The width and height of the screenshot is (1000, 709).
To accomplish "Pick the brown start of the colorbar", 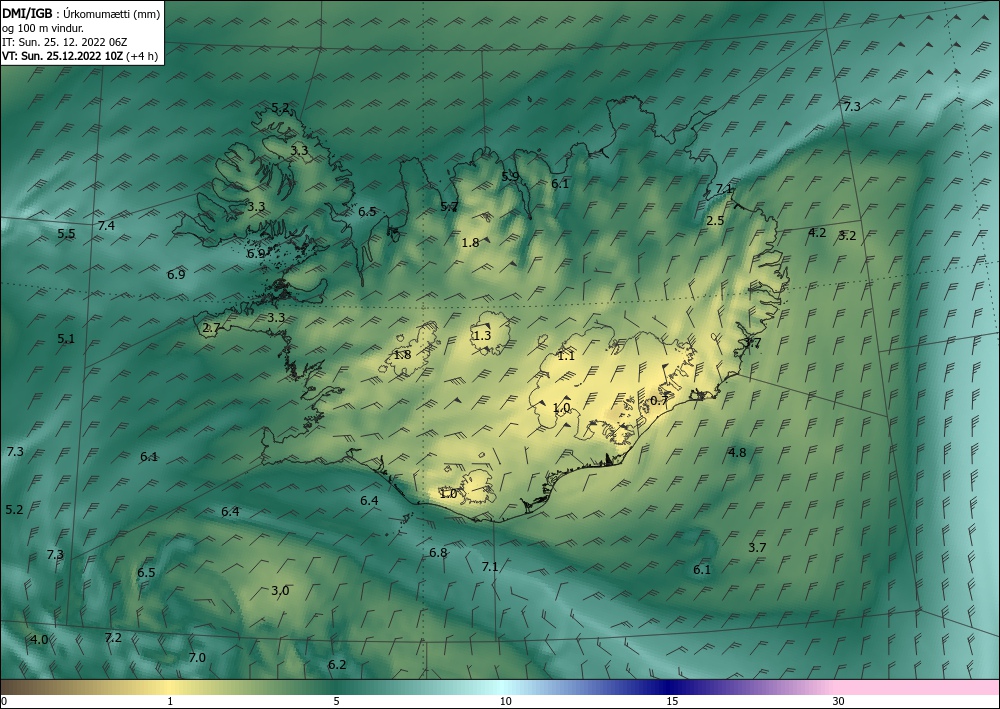I will tap(26, 687).
